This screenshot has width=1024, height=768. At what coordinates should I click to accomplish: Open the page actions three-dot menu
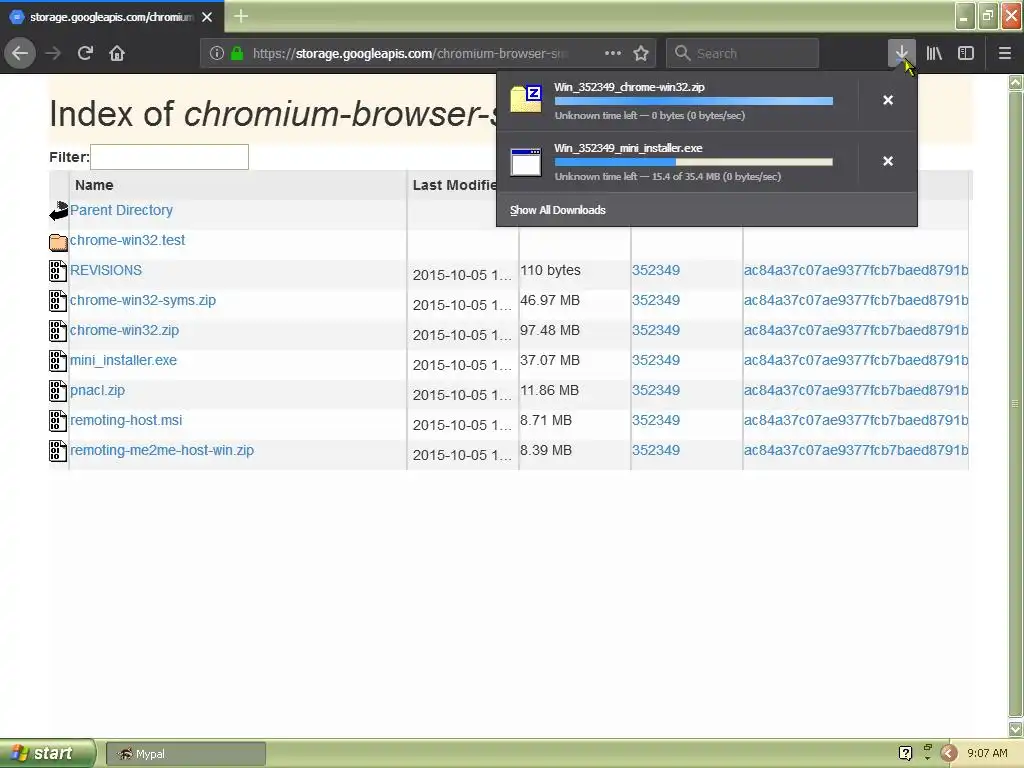pyautogui.click(x=613, y=53)
